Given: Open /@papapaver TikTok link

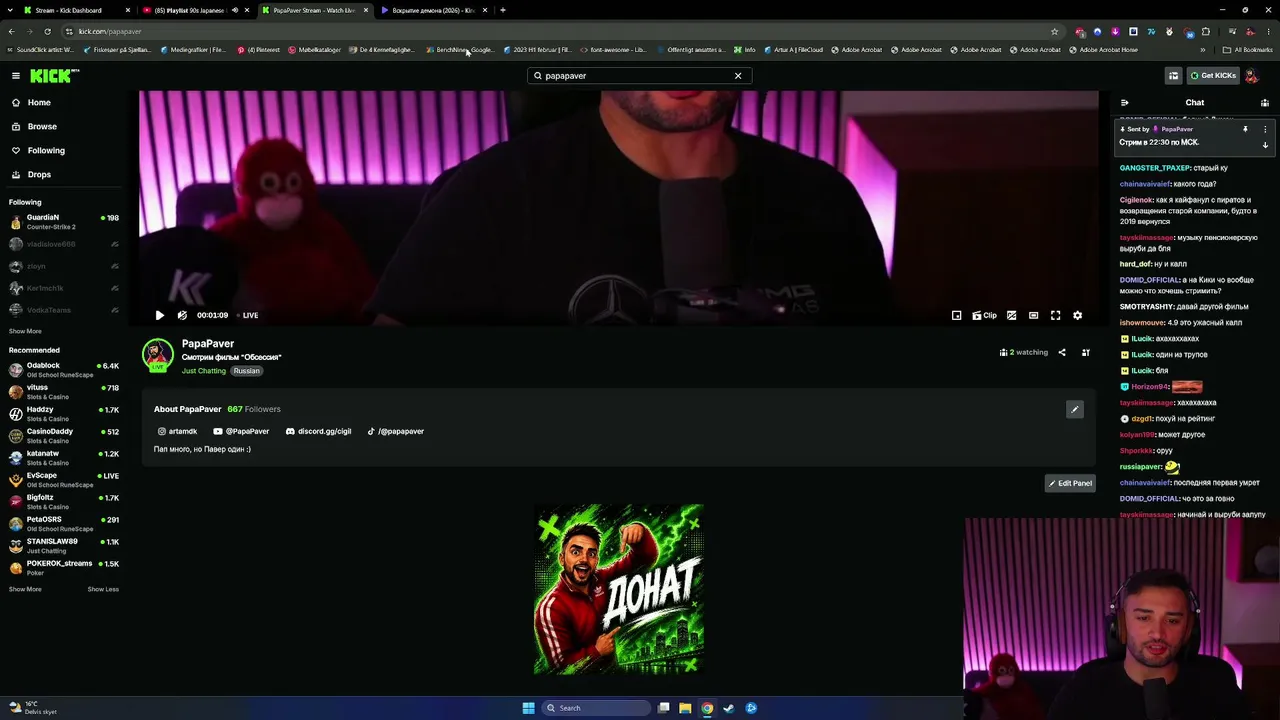Looking at the screenshot, I should click(x=395, y=431).
